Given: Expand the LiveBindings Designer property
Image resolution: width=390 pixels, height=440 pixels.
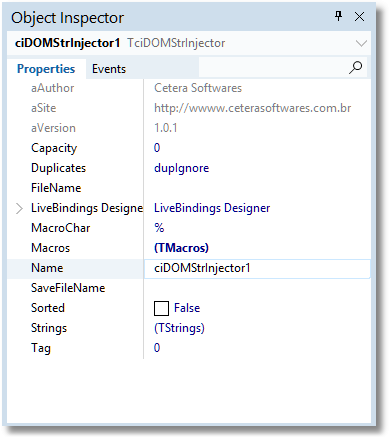Looking at the screenshot, I should click(19, 208).
